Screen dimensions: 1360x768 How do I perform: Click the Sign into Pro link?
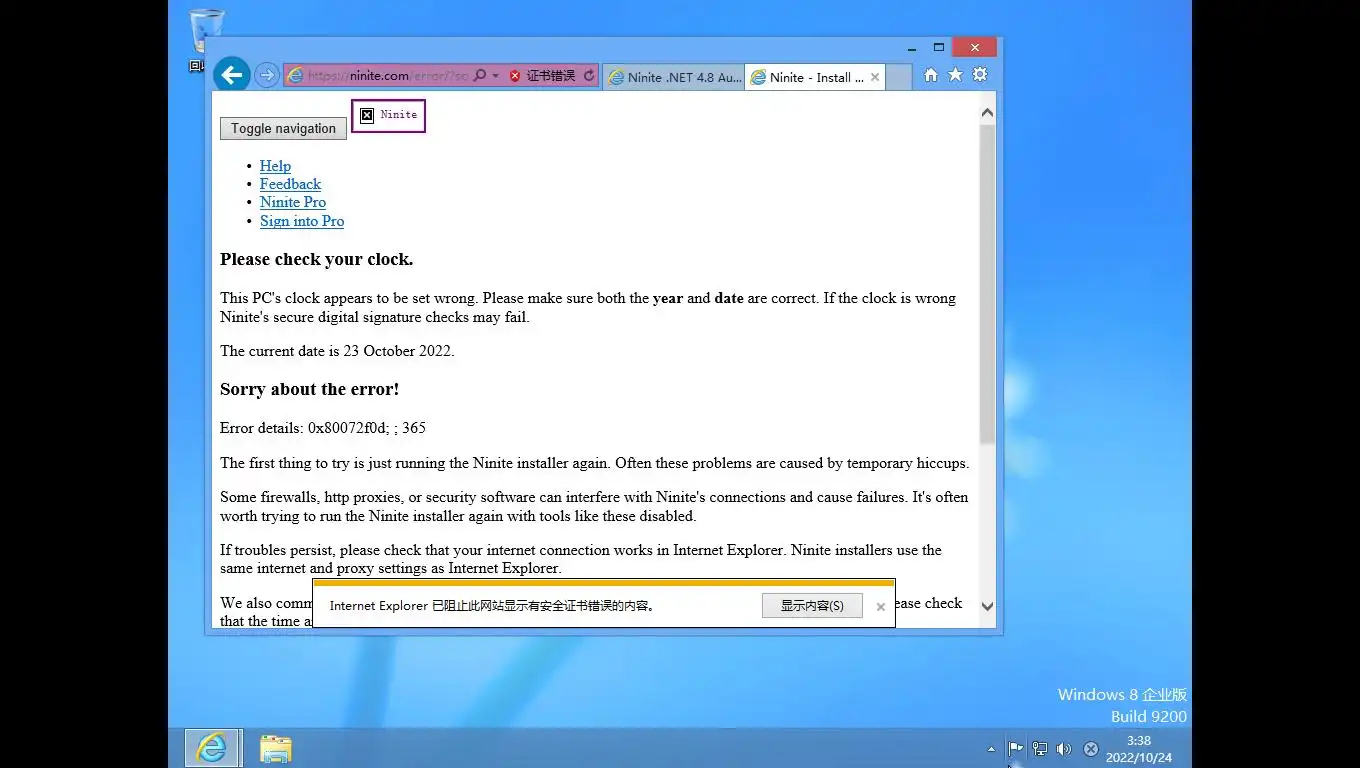(x=302, y=221)
